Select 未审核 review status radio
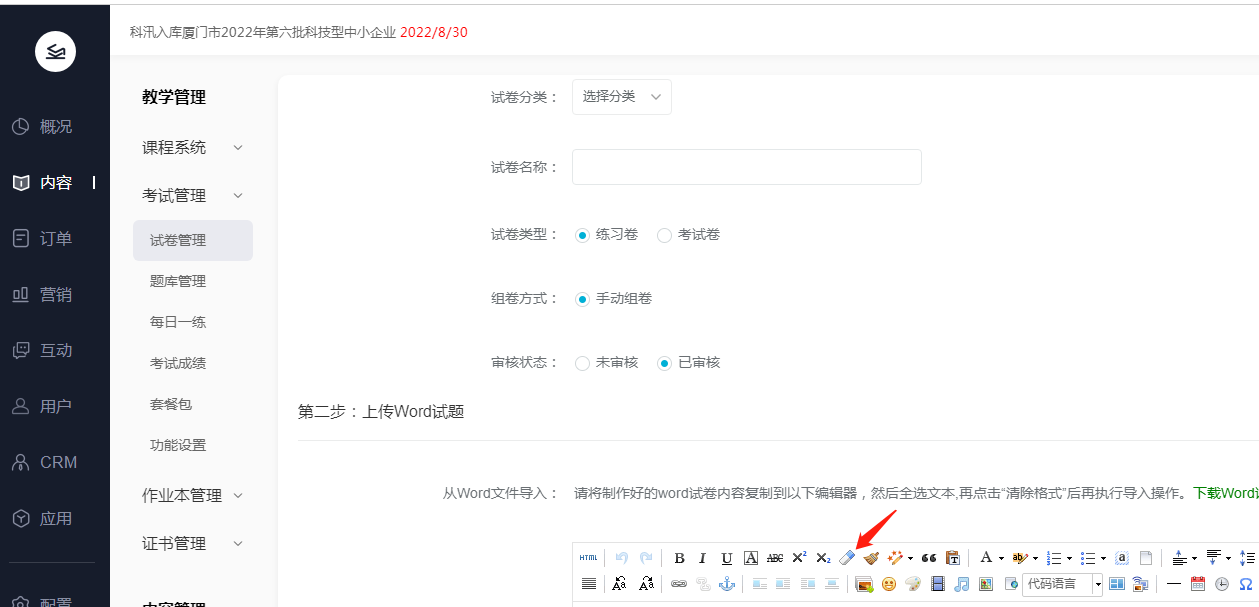1259x607 pixels. point(582,363)
